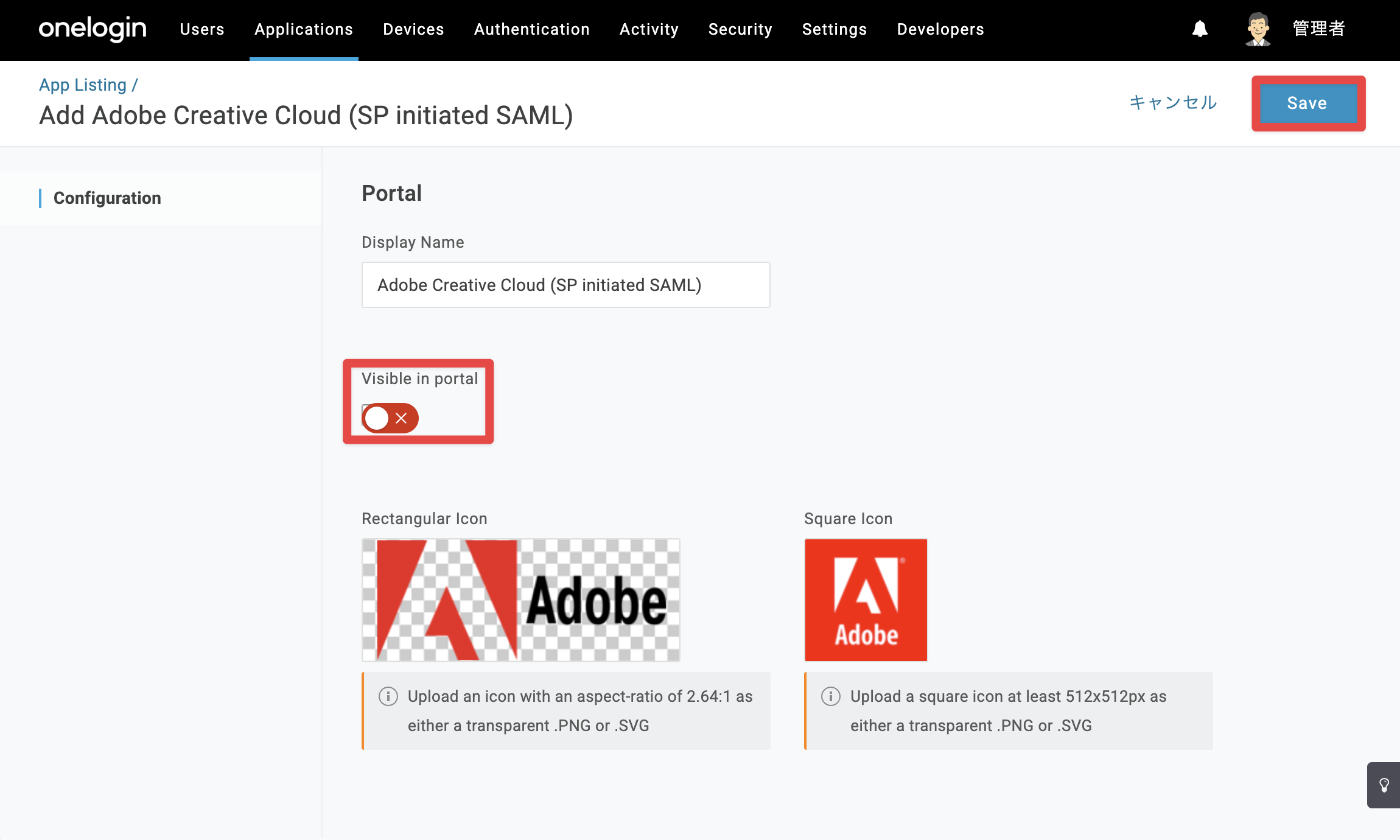This screenshot has width=1400, height=840.
Task: Click the 2.64:1 aspect-ratio hint text
Action: pos(580,711)
